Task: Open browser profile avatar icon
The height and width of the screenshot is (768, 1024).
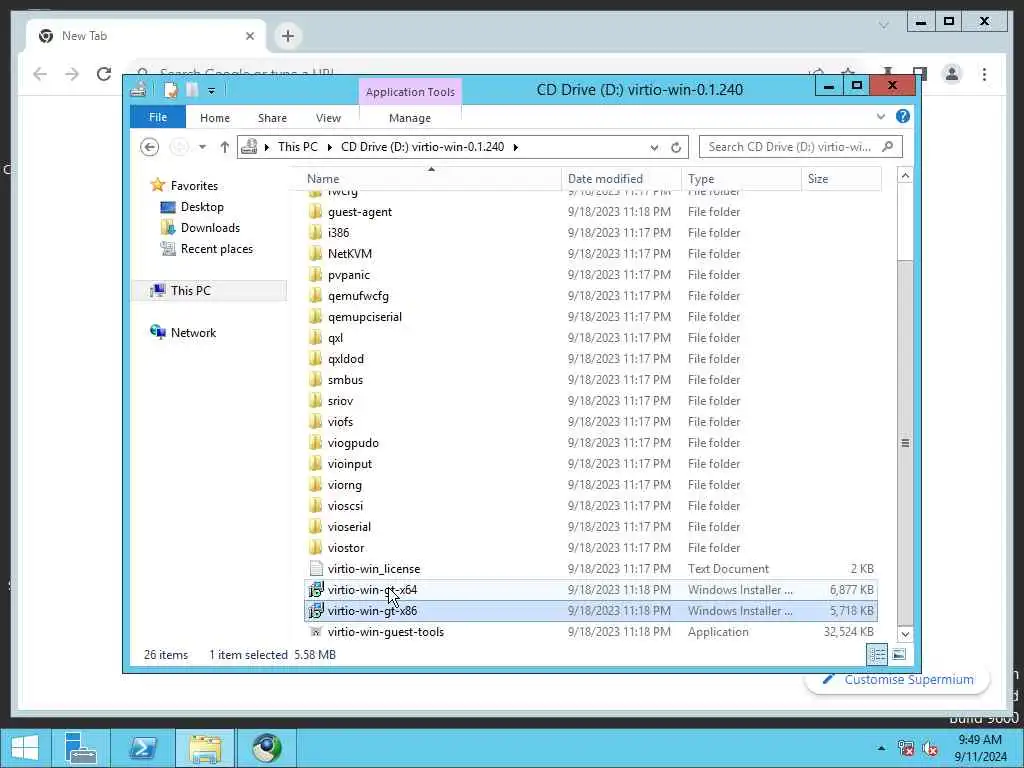Action: click(x=952, y=74)
